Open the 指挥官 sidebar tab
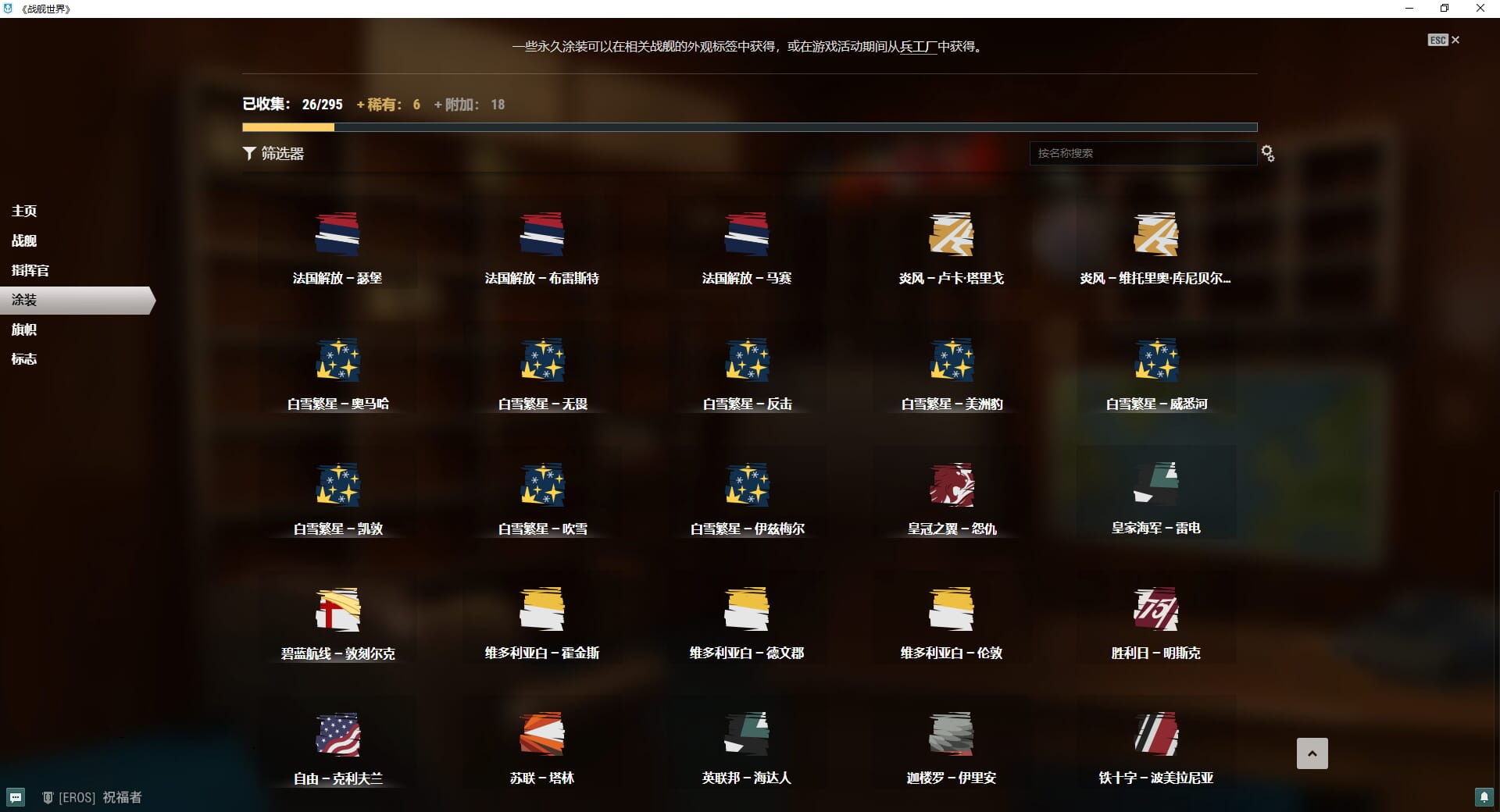 tap(30, 270)
